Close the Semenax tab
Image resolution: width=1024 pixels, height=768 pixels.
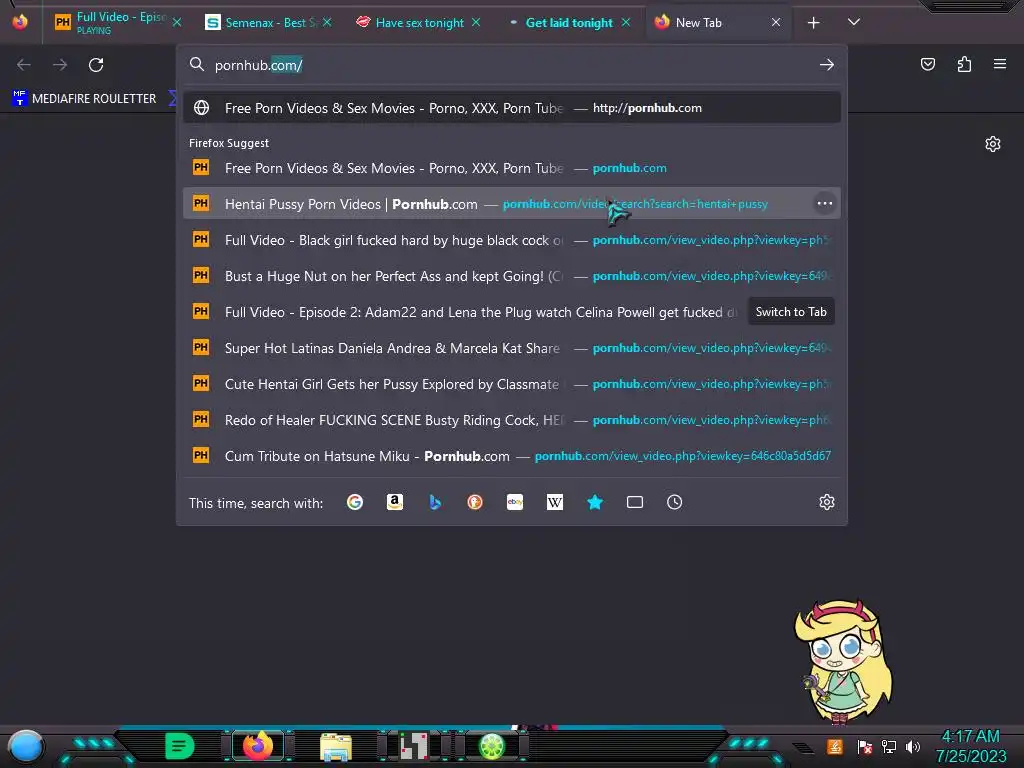pyautogui.click(x=327, y=22)
